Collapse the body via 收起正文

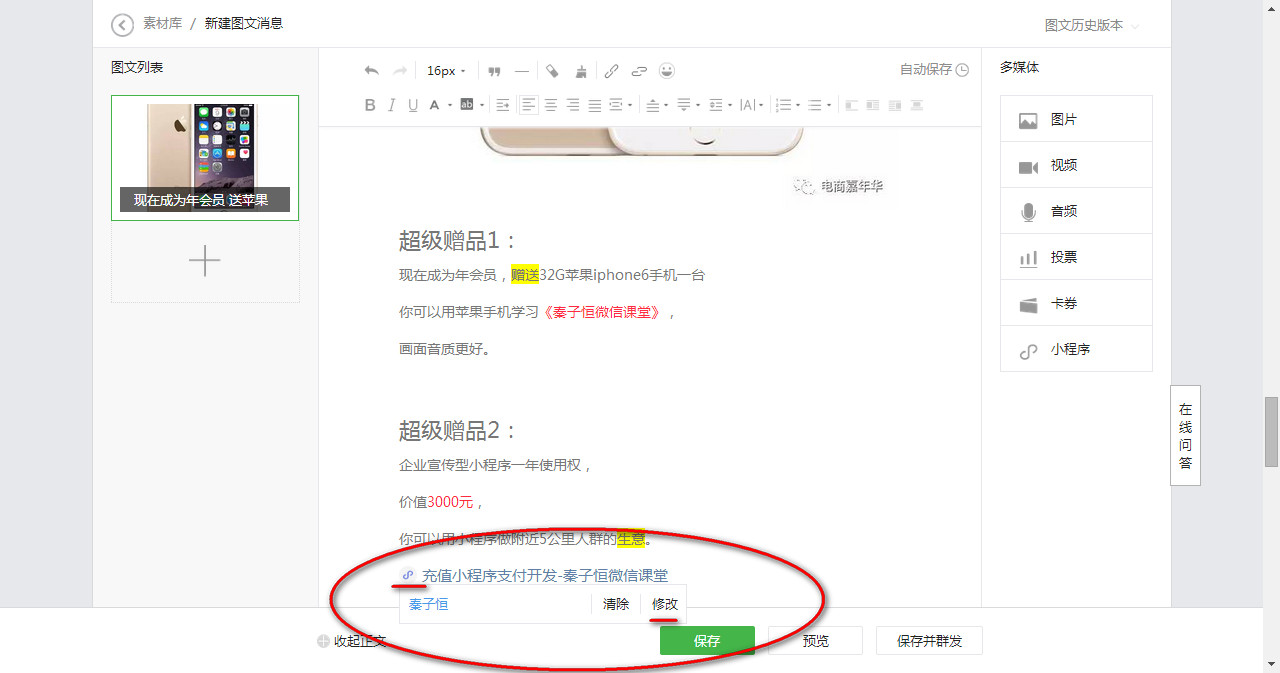tap(352, 641)
